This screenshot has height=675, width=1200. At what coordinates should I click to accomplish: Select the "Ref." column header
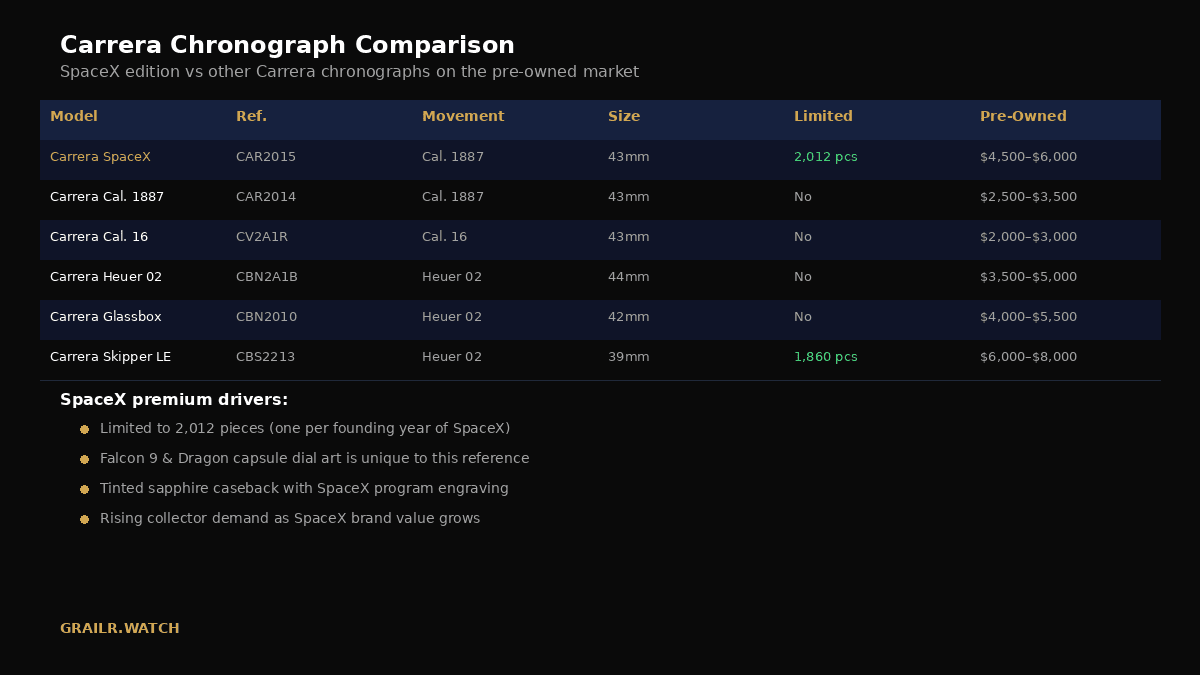coord(251,116)
